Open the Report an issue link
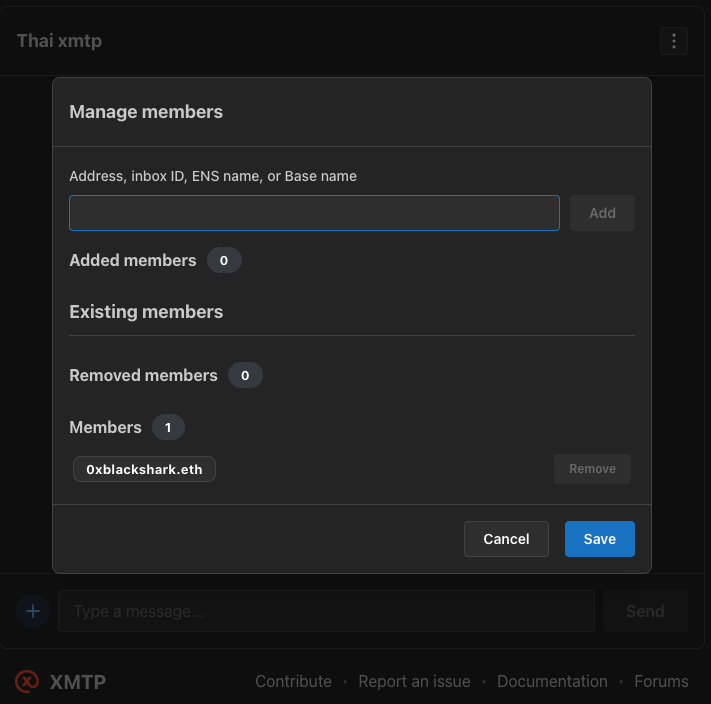Viewport: 711px width, 704px height. pos(414,681)
